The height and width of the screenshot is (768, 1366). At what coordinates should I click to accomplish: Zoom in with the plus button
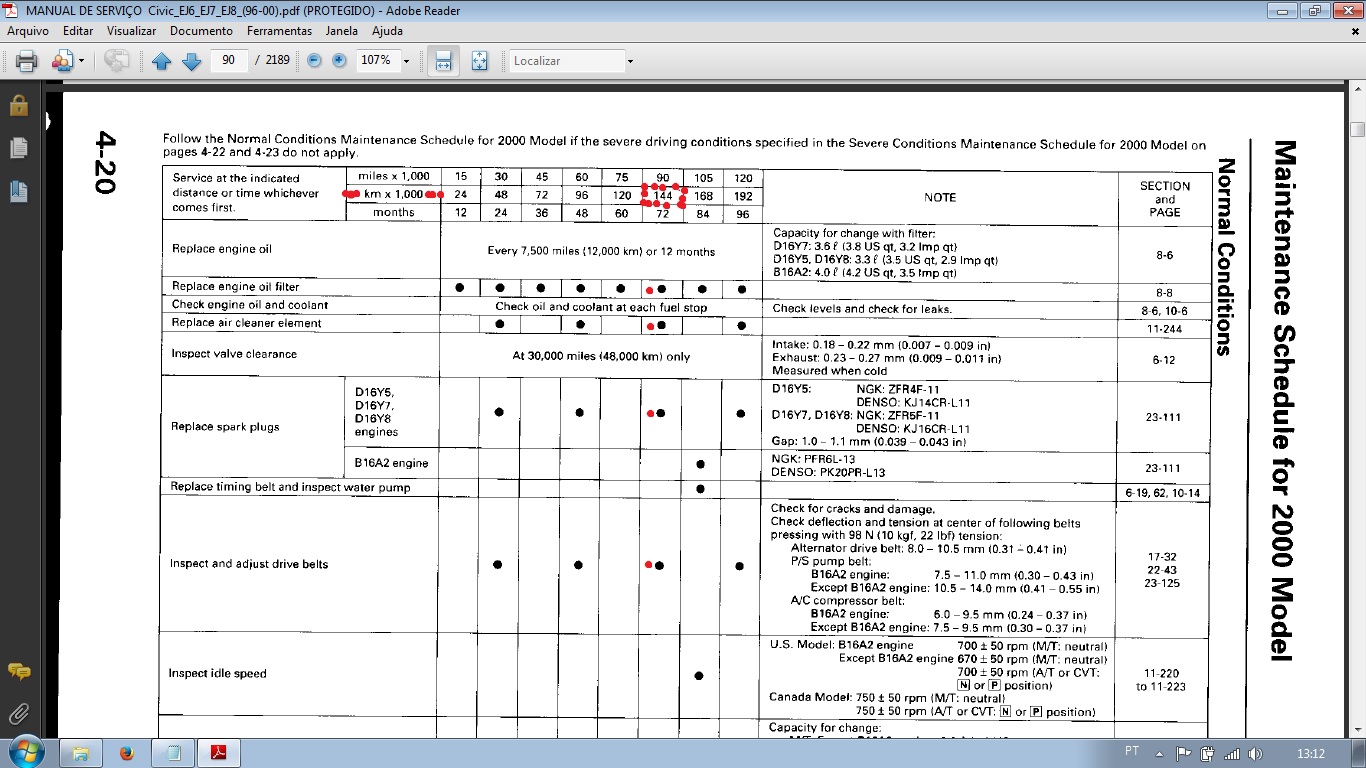click(339, 61)
